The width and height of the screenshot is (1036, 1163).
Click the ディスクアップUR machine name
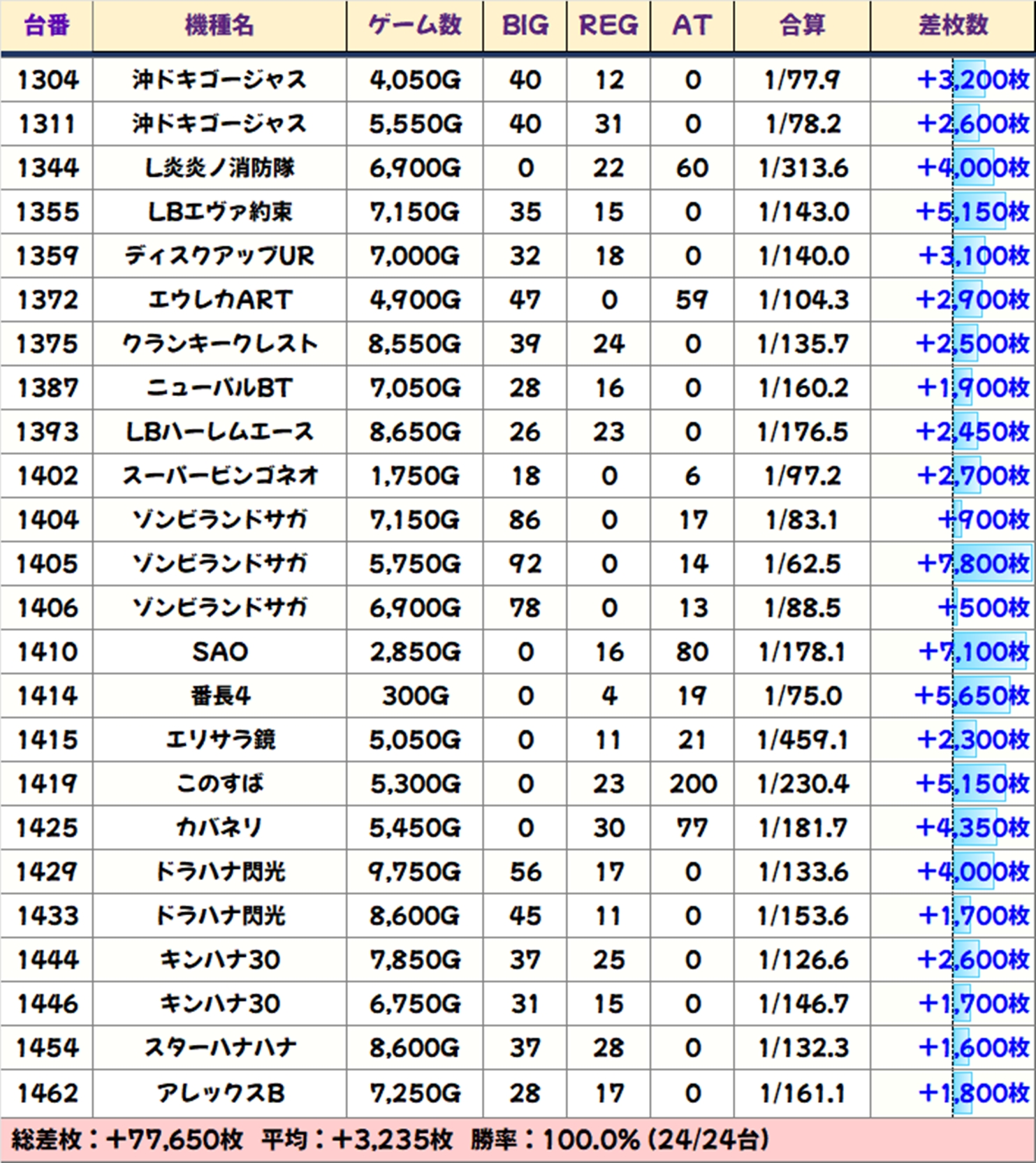[219, 256]
